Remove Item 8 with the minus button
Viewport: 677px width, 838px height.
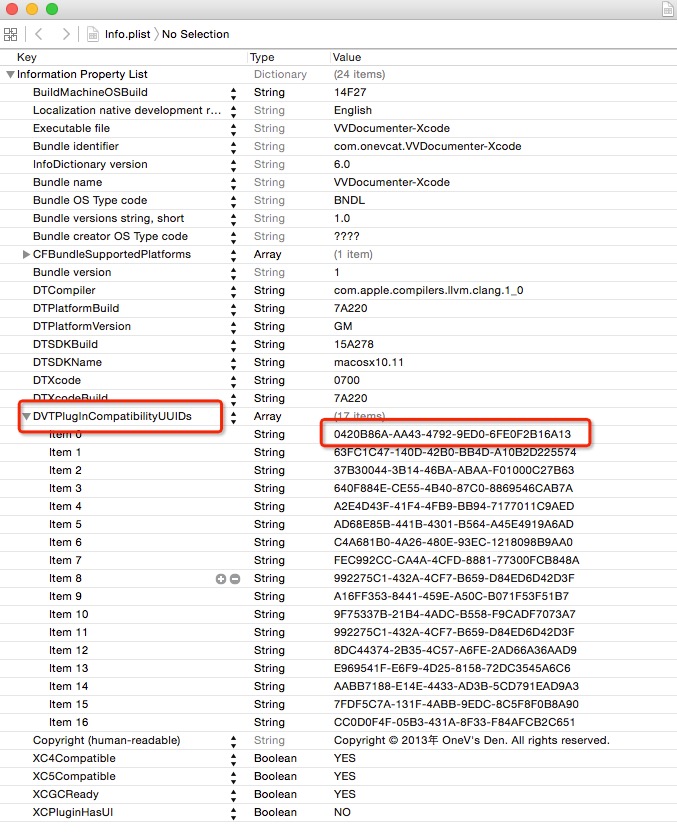coord(235,578)
